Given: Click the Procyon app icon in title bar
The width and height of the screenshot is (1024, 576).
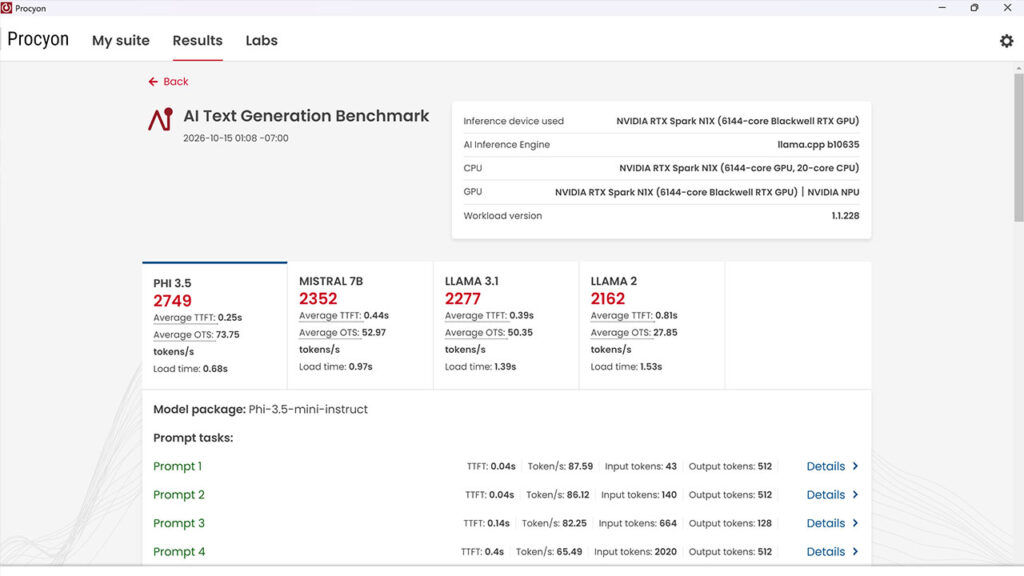Looking at the screenshot, I should tap(7, 8).
